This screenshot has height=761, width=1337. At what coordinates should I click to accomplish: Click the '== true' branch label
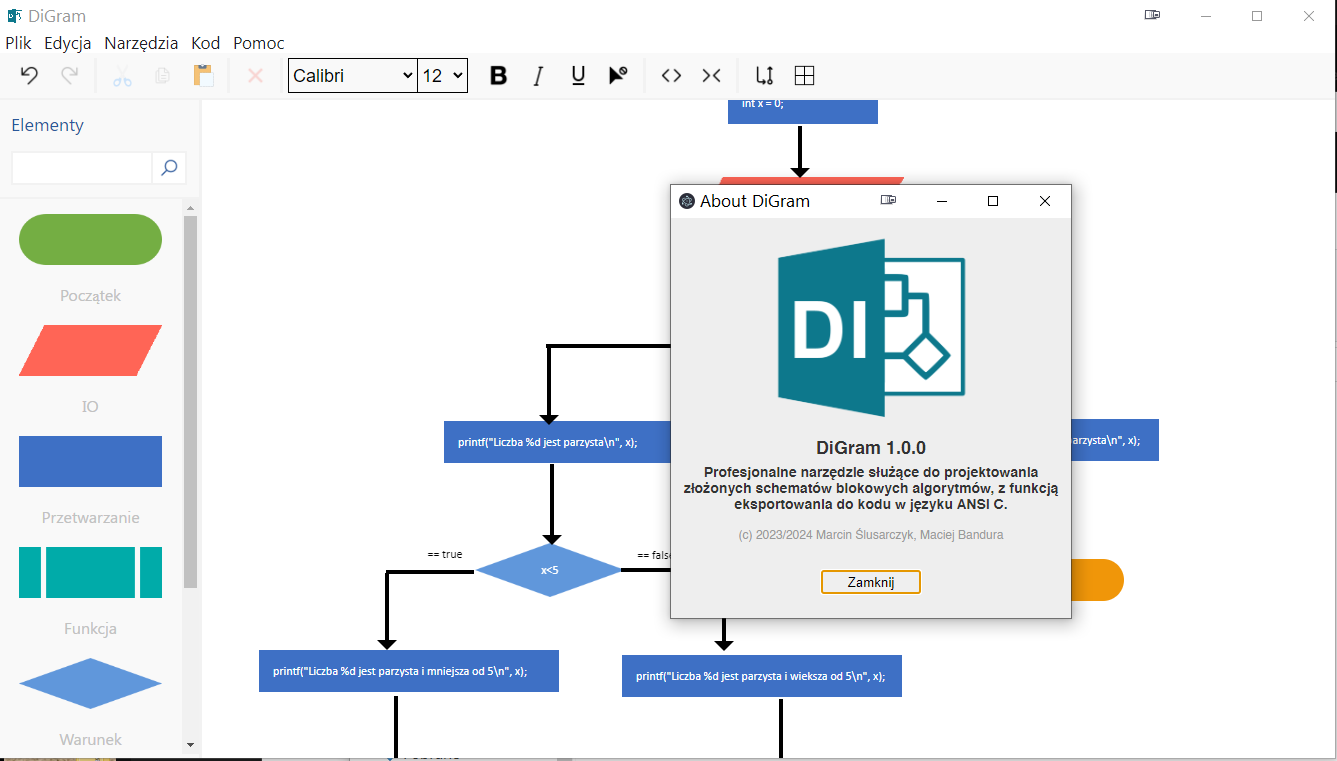(445, 554)
